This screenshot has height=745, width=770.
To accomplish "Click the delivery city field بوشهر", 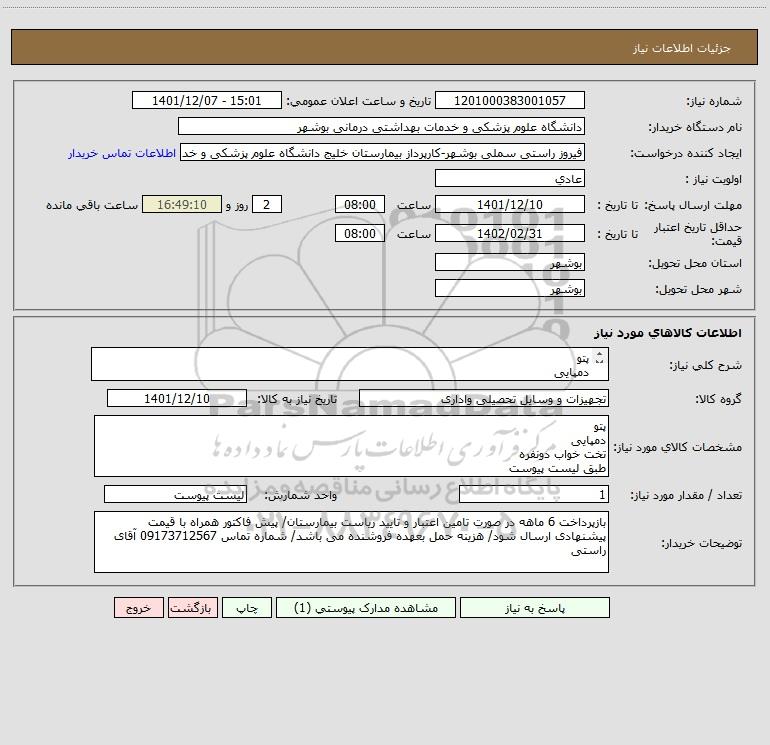I will 510,288.
